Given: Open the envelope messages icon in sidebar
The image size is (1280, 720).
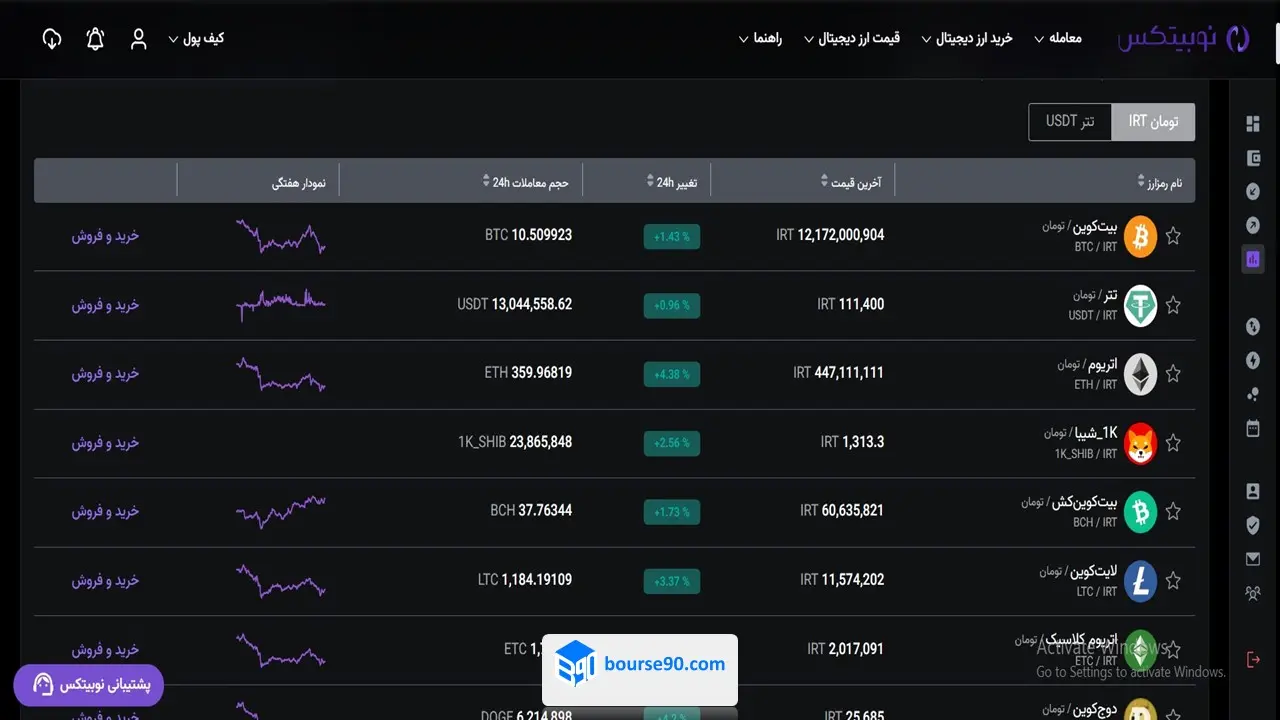Looking at the screenshot, I should (x=1253, y=559).
